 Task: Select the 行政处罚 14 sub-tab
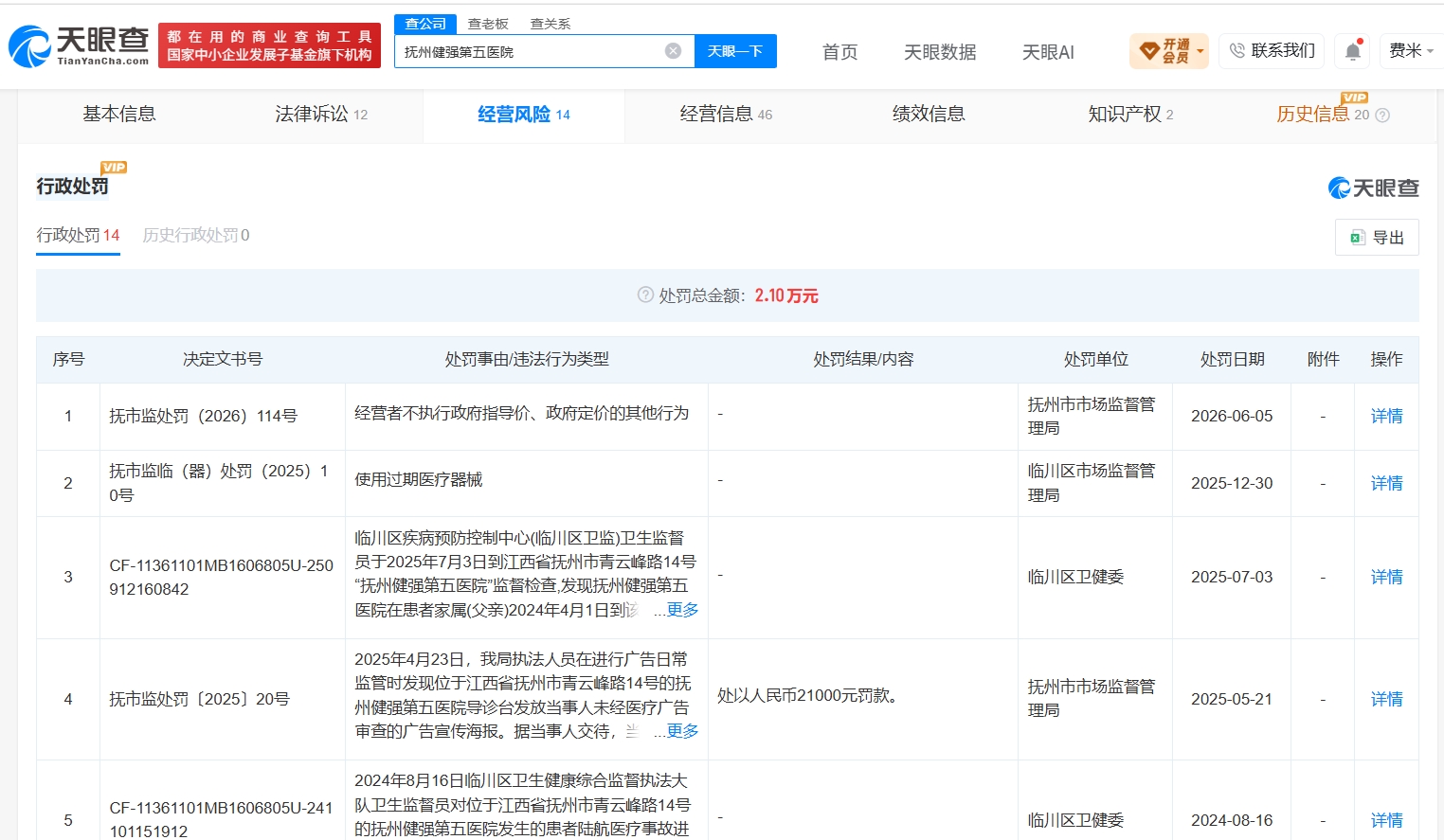pos(78,236)
